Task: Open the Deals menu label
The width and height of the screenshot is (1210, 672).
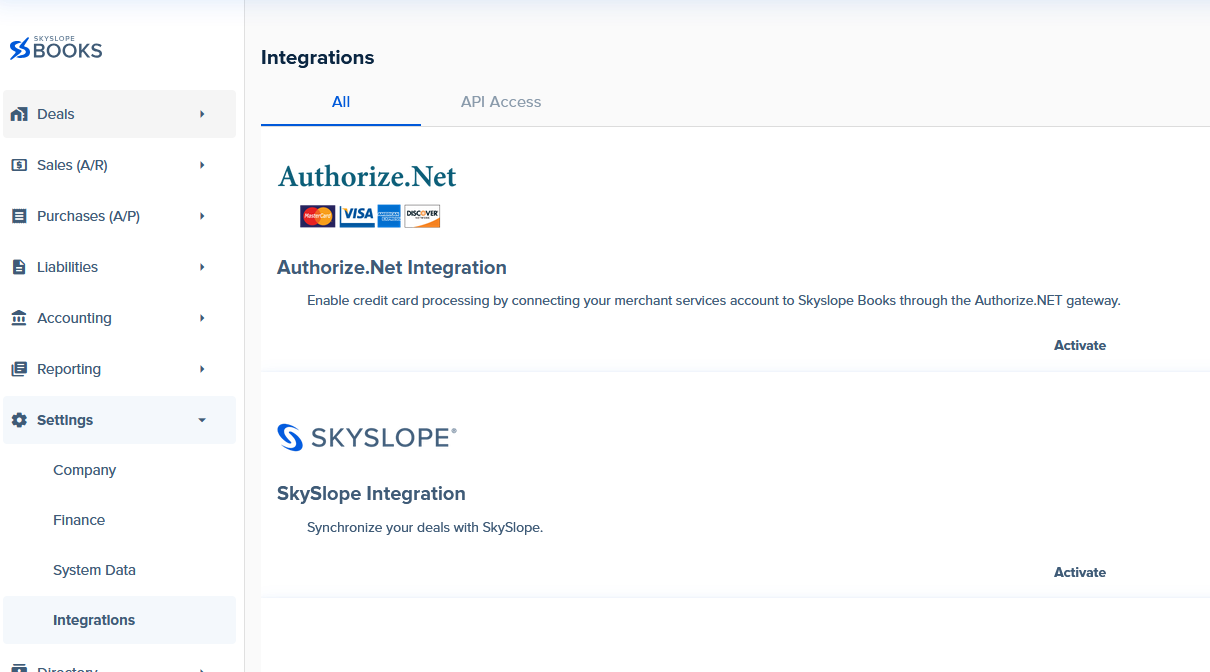Action: 56,114
